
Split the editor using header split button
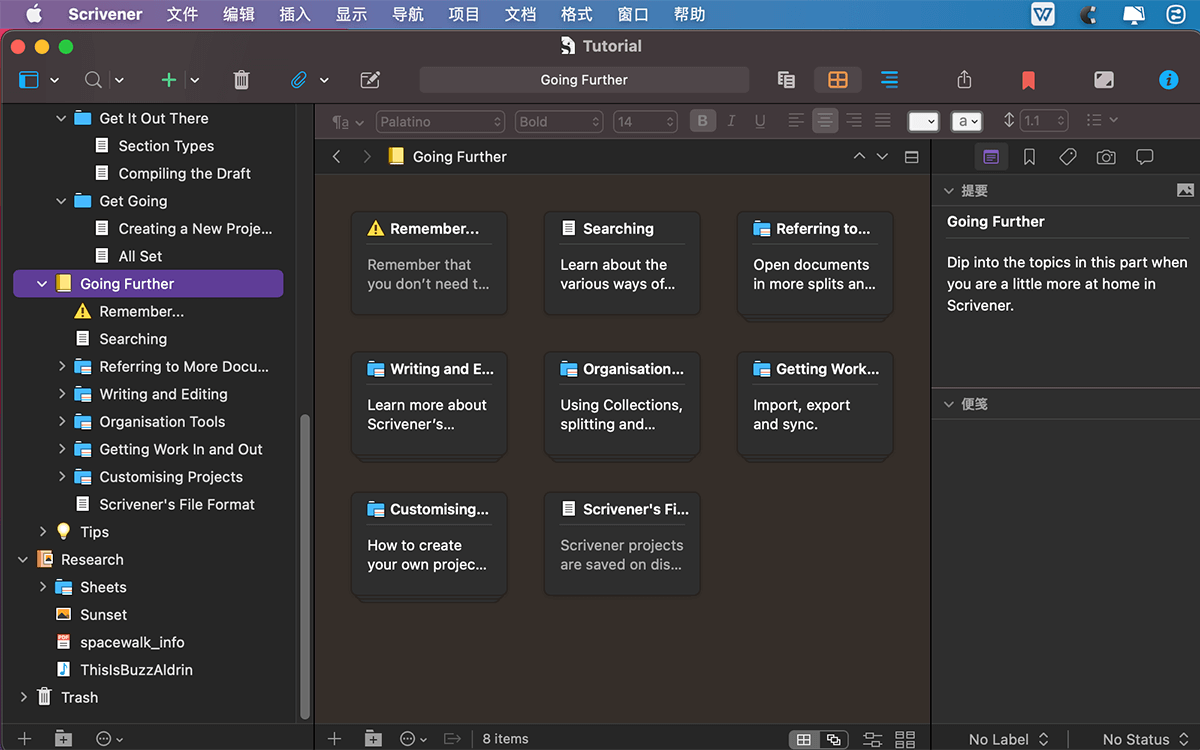(911, 157)
